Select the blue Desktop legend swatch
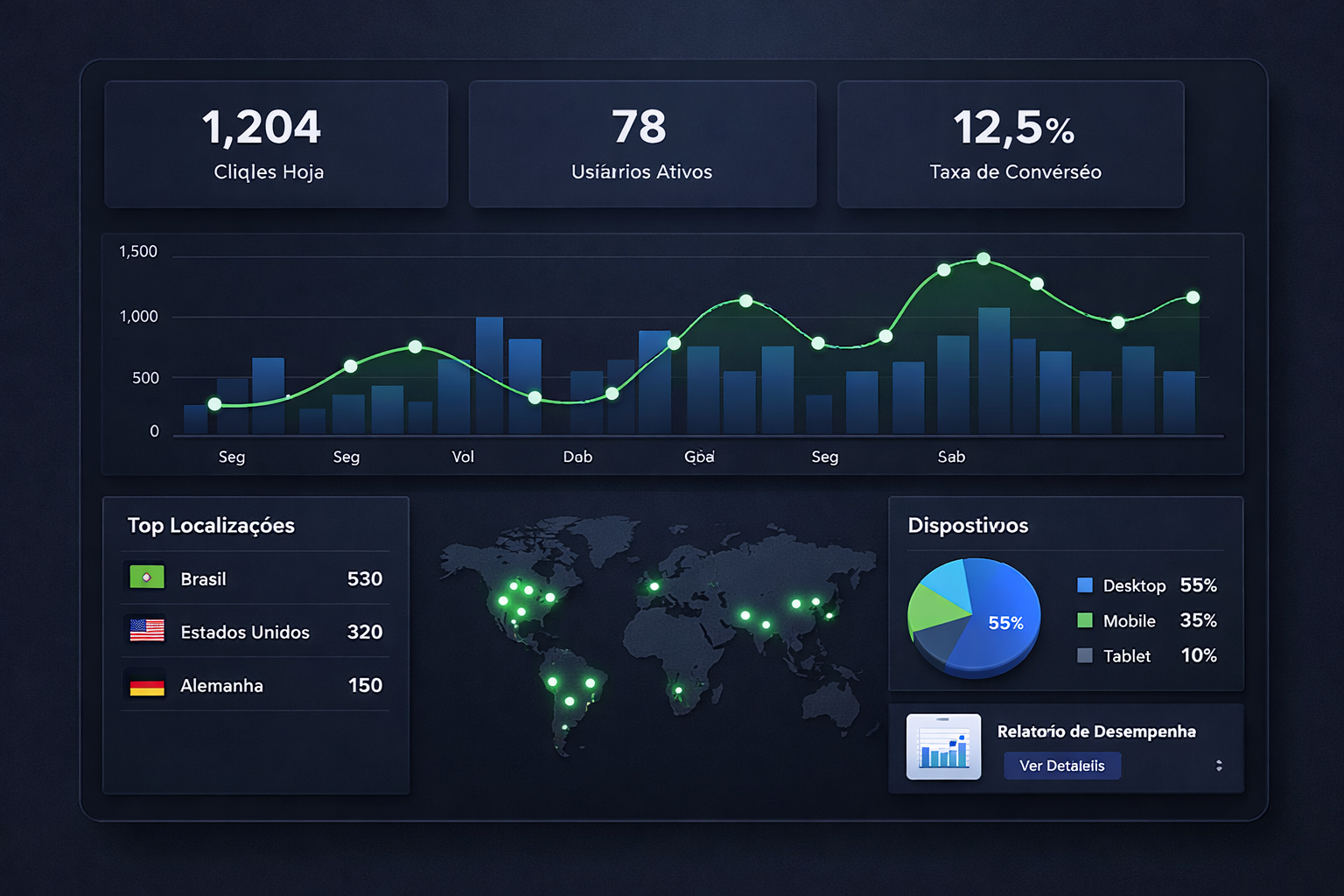 pos(1085,585)
